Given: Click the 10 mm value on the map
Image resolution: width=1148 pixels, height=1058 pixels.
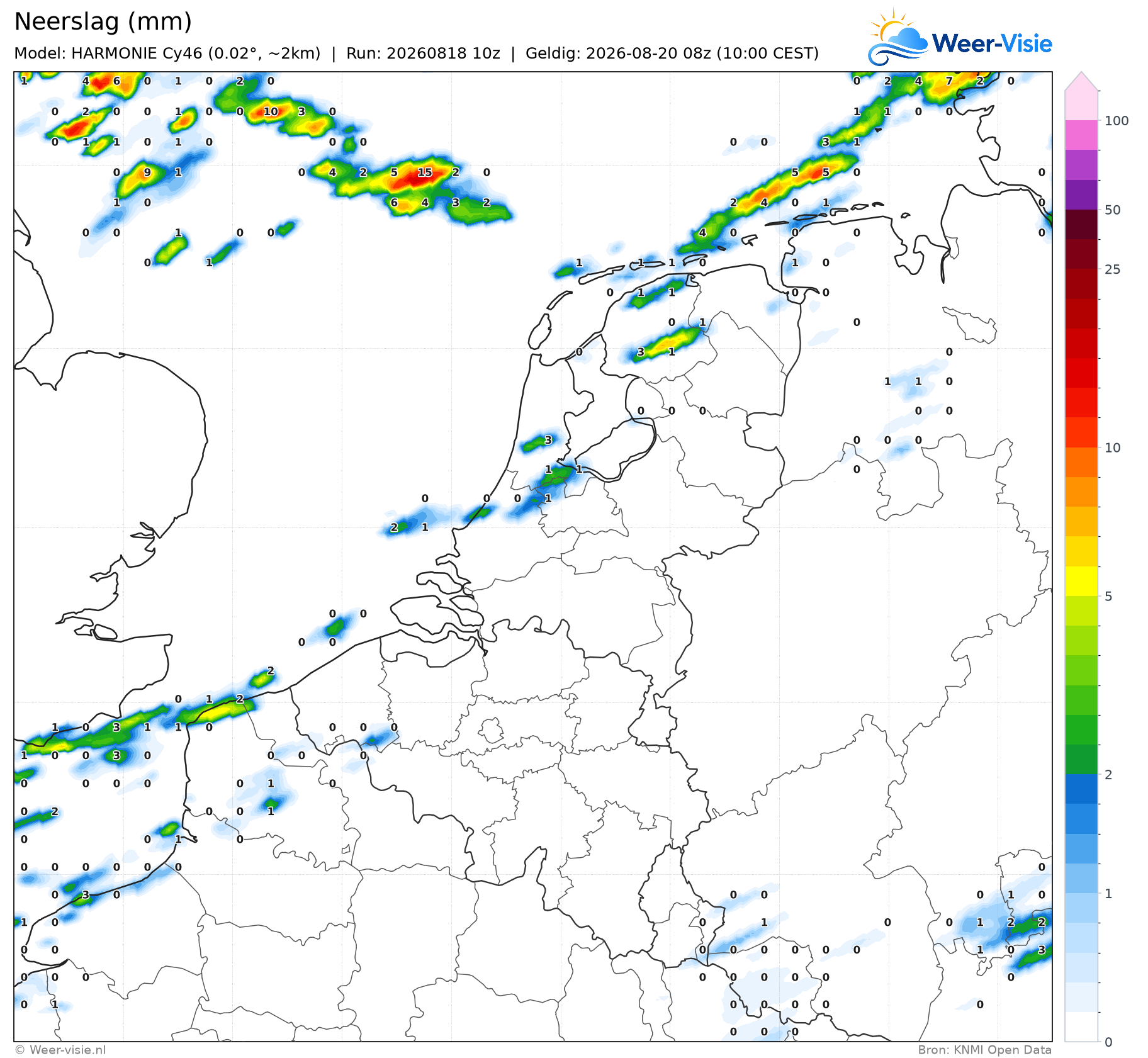Looking at the screenshot, I should pyautogui.click(x=271, y=111).
